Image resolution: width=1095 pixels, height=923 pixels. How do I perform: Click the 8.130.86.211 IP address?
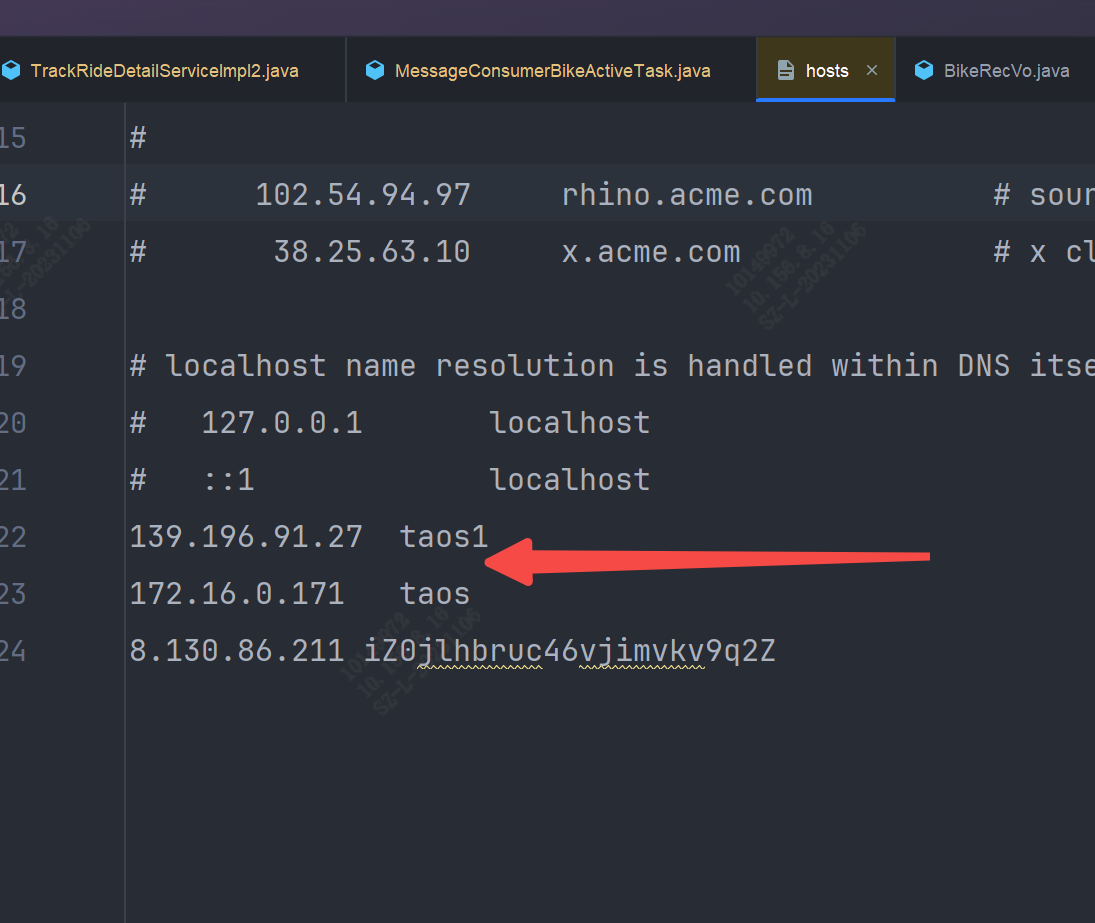pos(237,651)
